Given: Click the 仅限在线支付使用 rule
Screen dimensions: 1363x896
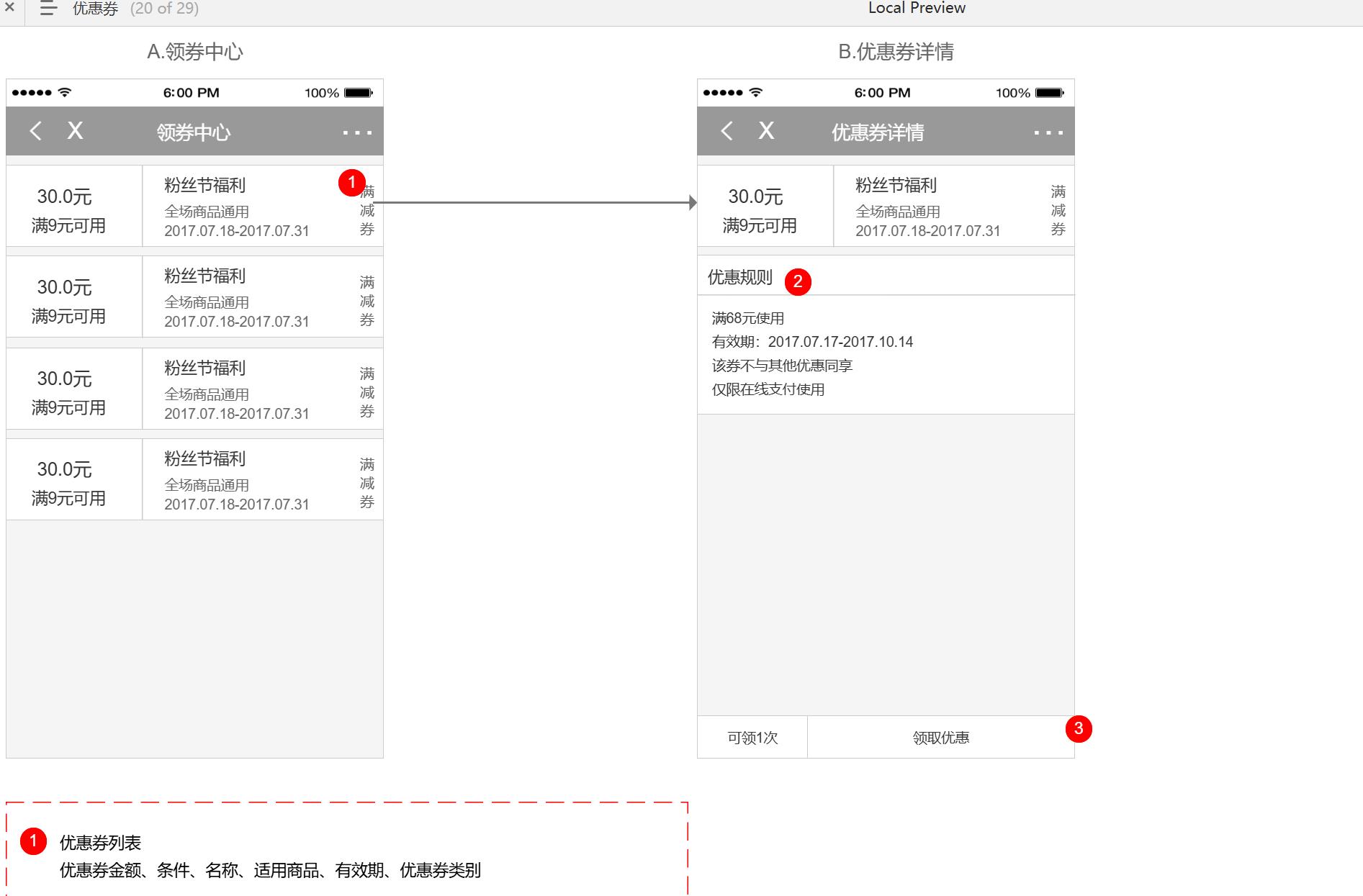Looking at the screenshot, I should click(x=768, y=389).
